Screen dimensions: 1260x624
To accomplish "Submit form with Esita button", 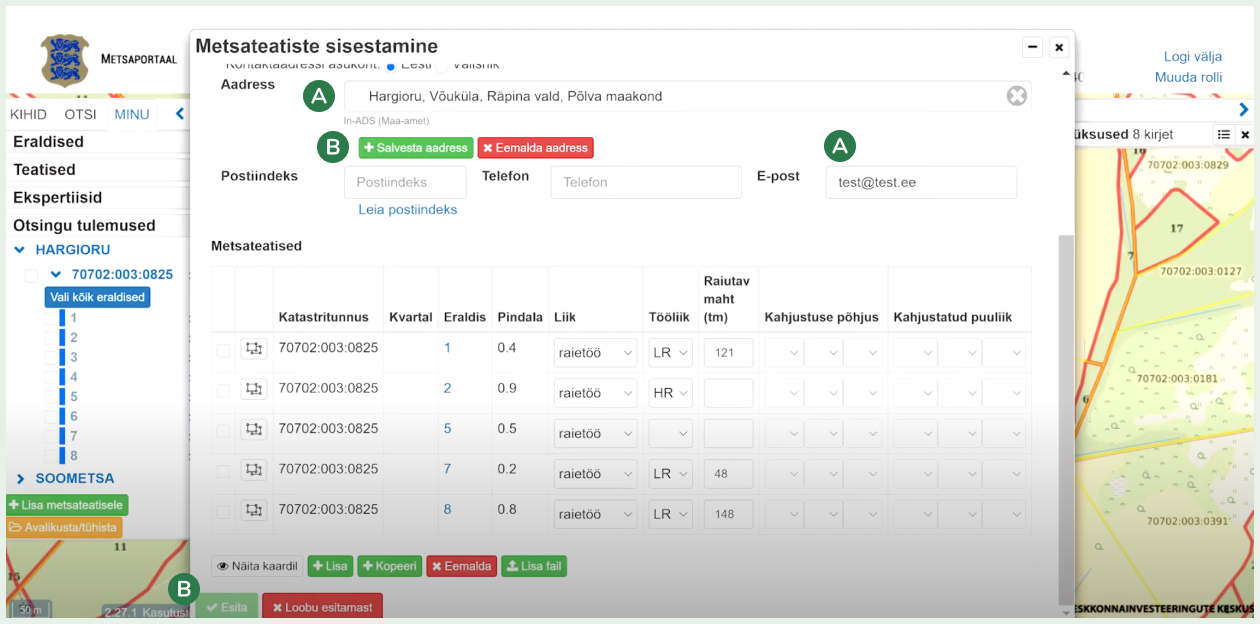I will pyautogui.click(x=227, y=607).
